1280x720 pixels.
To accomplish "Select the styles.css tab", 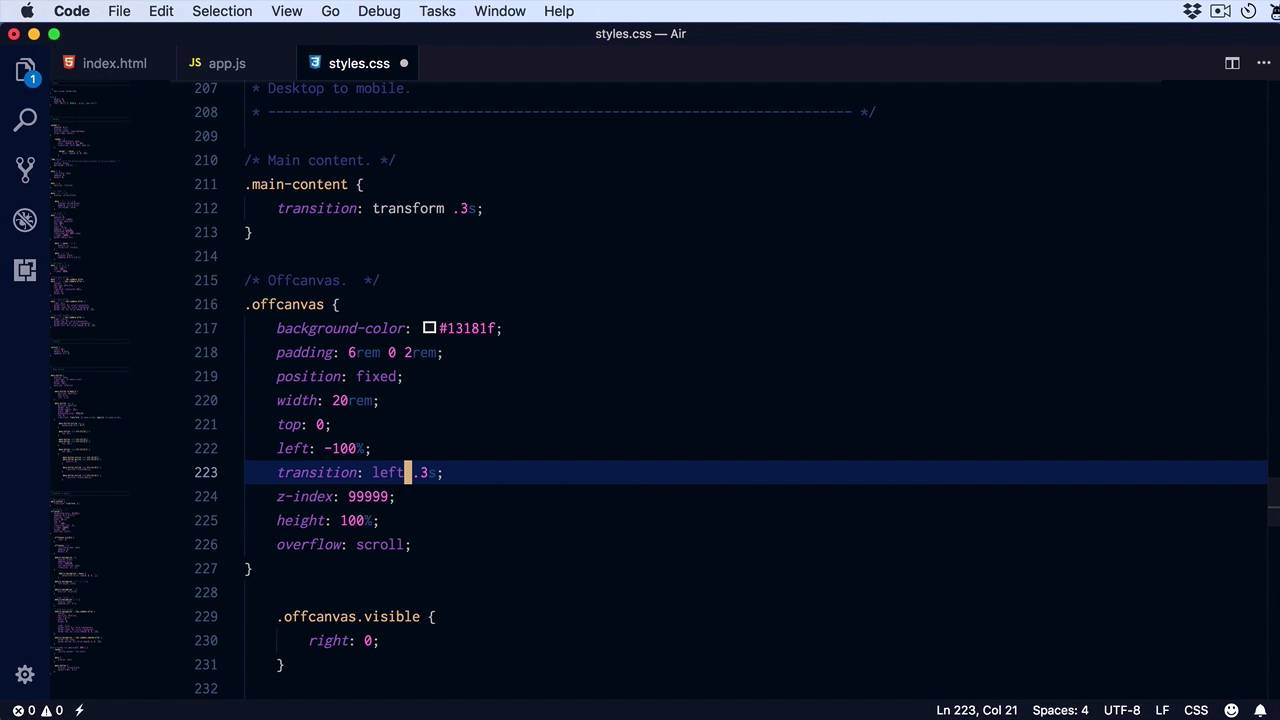I will pyautogui.click(x=358, y=63).
